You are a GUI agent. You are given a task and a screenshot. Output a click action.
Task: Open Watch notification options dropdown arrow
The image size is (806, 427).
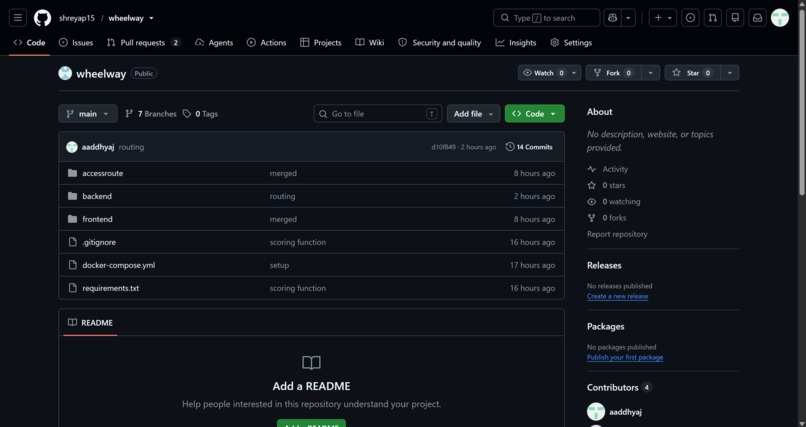[x=574, y=73]
